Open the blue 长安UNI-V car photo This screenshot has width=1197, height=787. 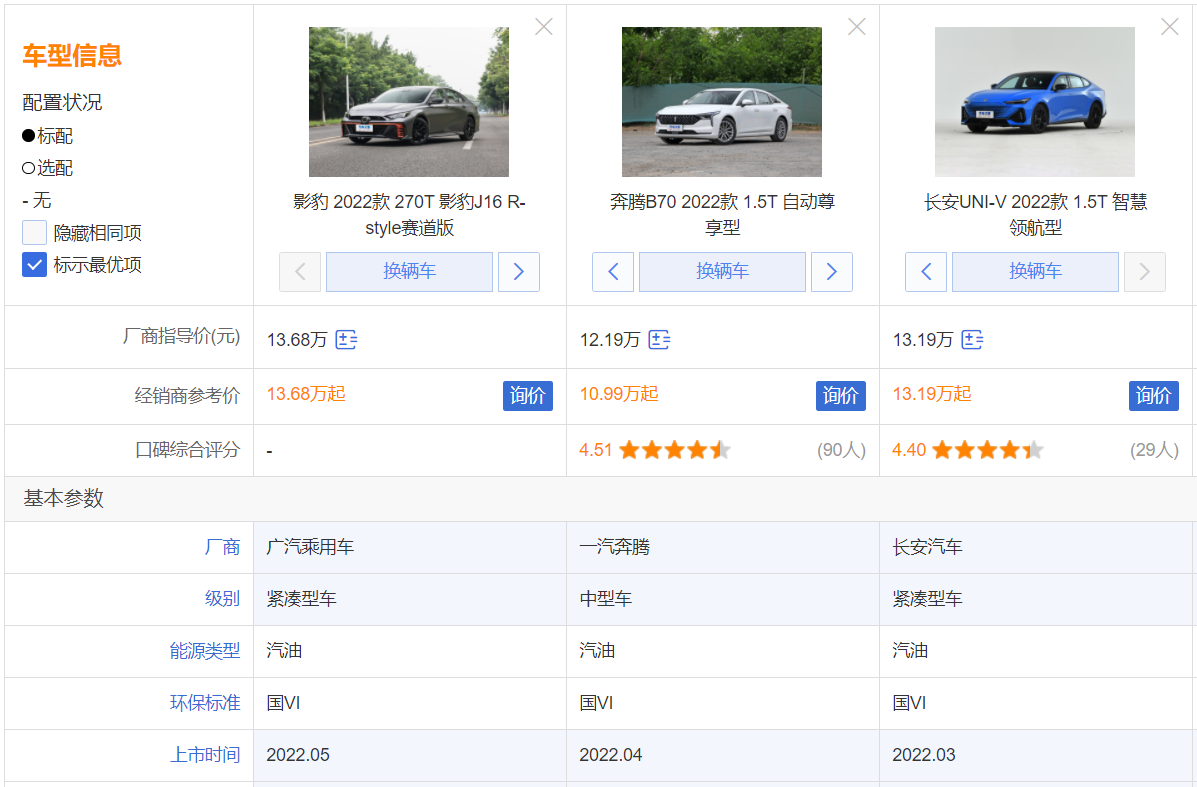coord(1035,102)
